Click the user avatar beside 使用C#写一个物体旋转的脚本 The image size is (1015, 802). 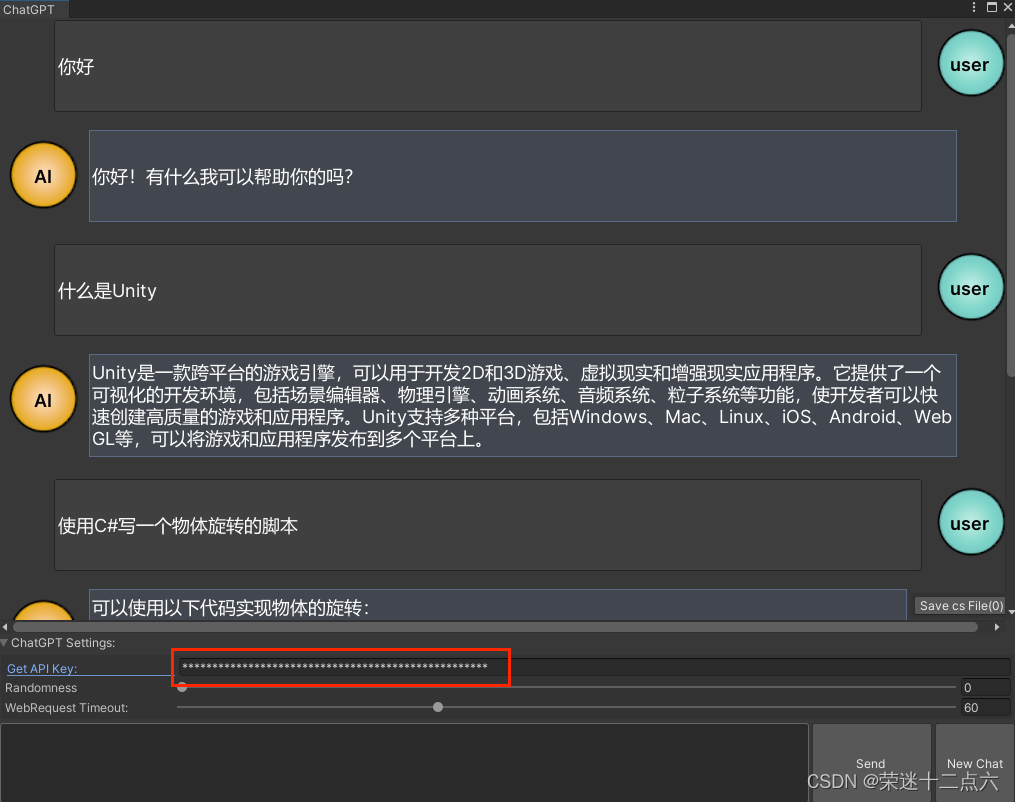click(x=970, y=522)
